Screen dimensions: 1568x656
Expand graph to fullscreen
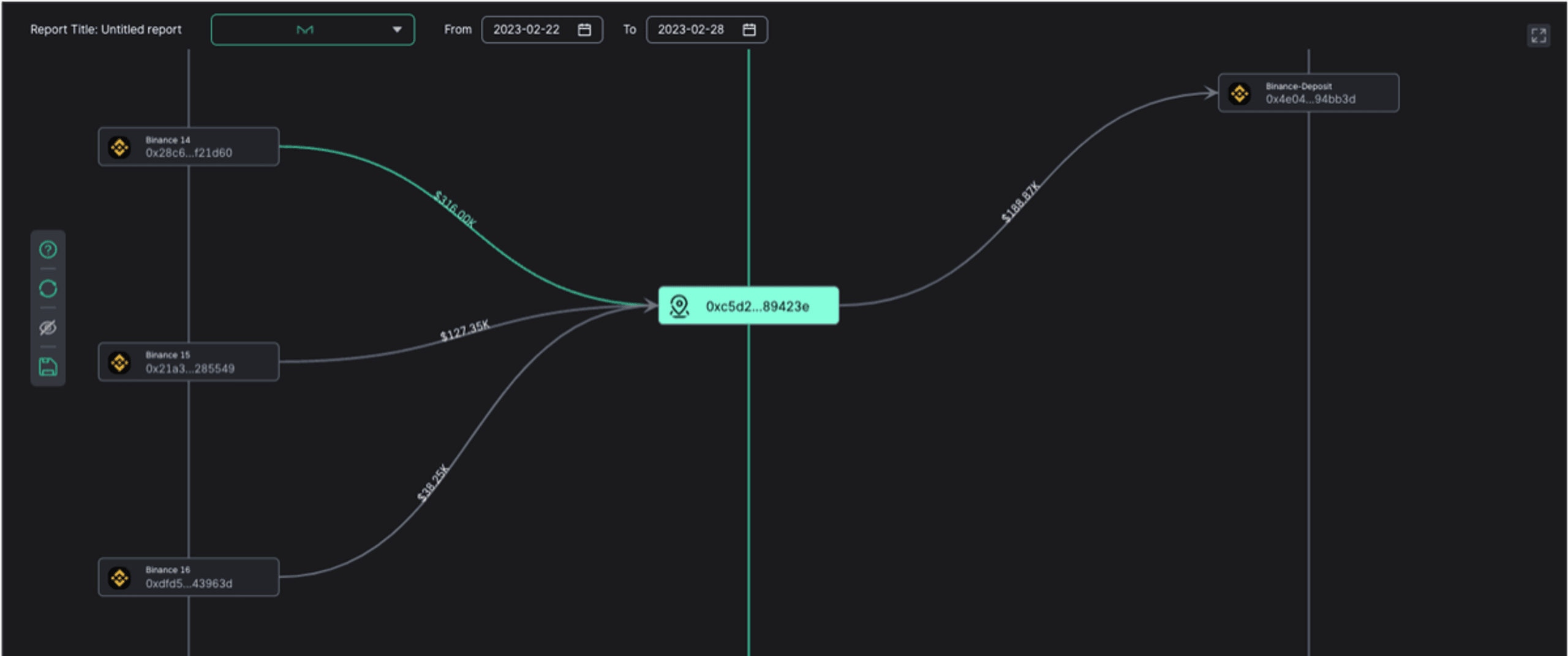tap(1538, 36)
